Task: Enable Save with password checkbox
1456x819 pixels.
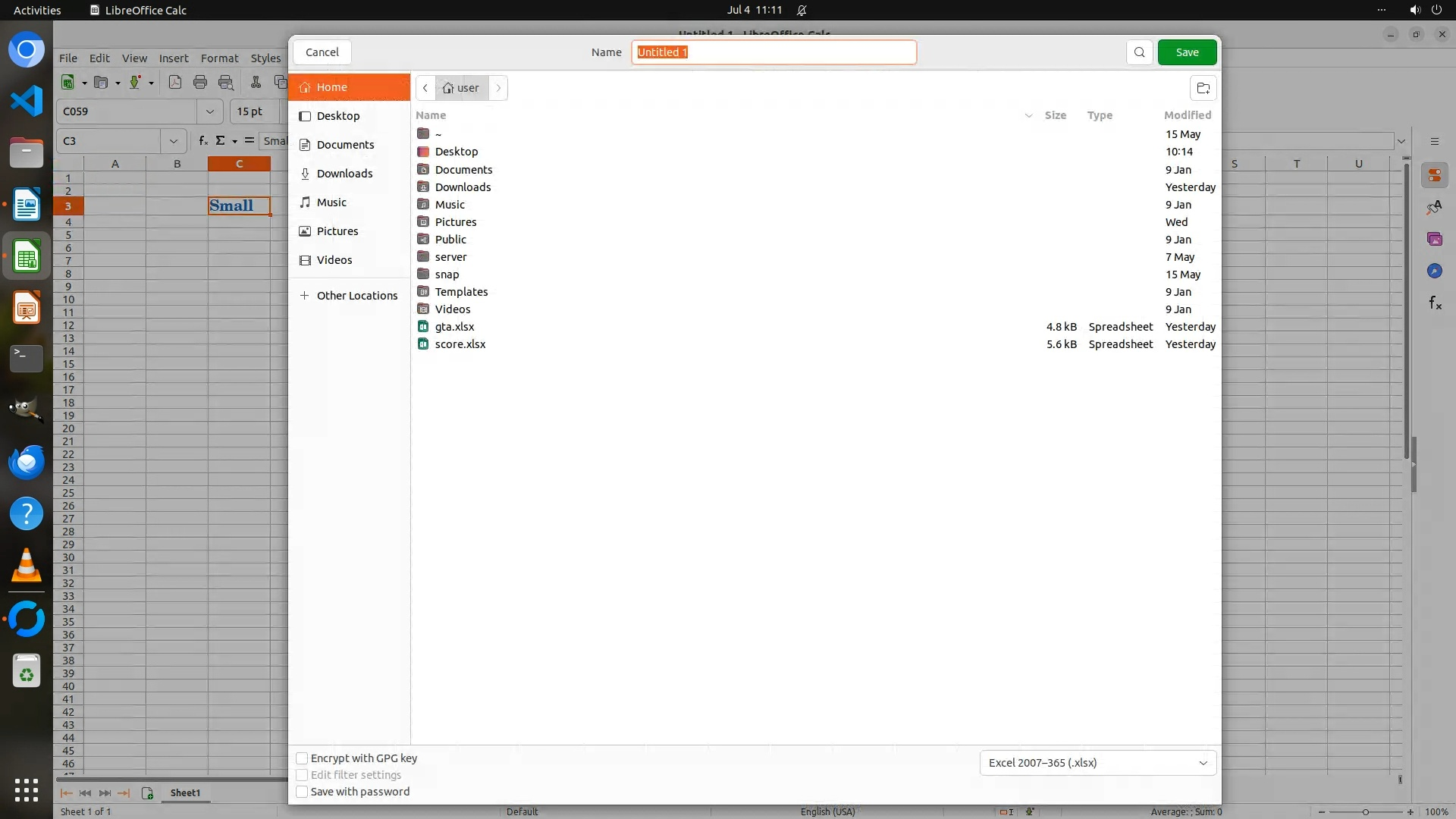Action: [x=302, y=792]
